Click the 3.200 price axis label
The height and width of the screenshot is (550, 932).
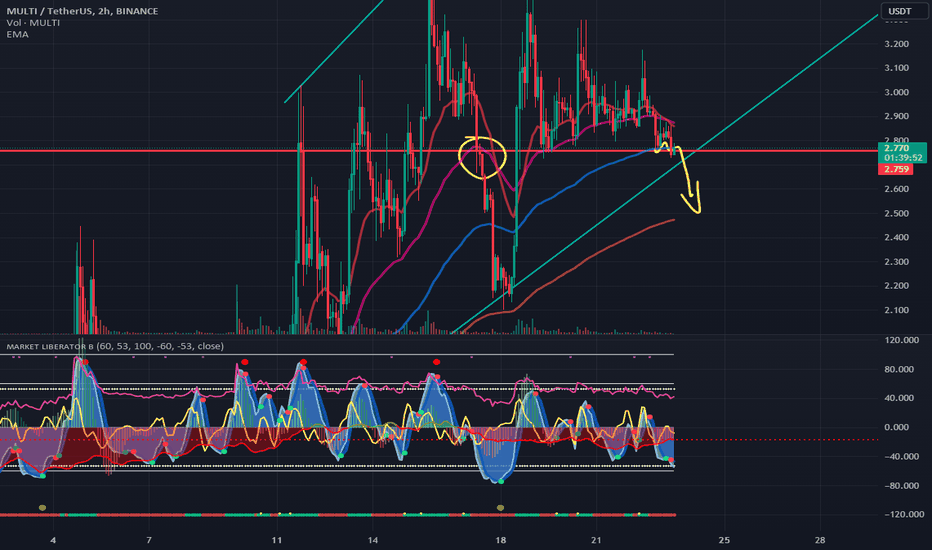(896, 44)
